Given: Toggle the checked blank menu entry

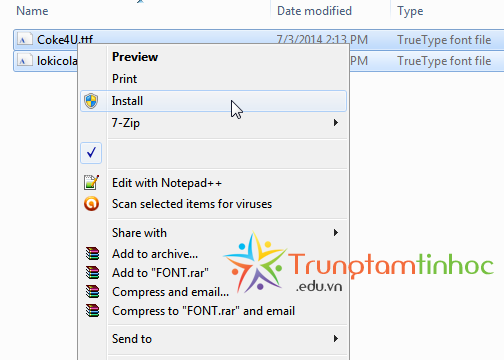Looking at the screenshot, I should pos(91,153).
